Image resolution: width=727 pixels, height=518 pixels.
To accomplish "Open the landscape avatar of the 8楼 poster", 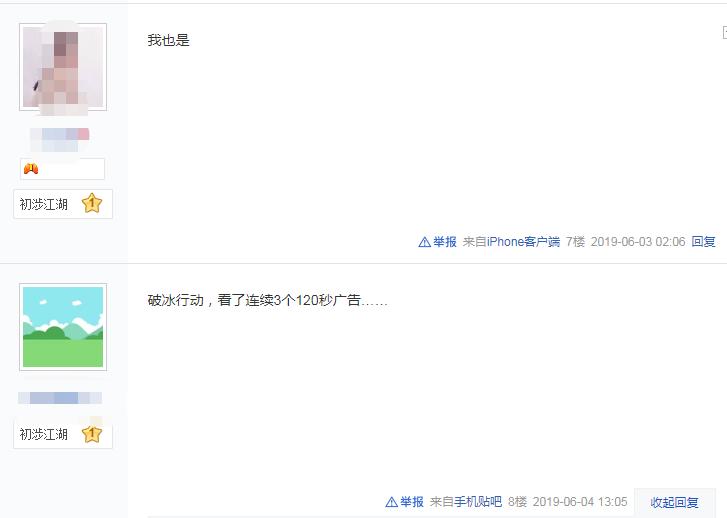I will [x=63, y=327].
